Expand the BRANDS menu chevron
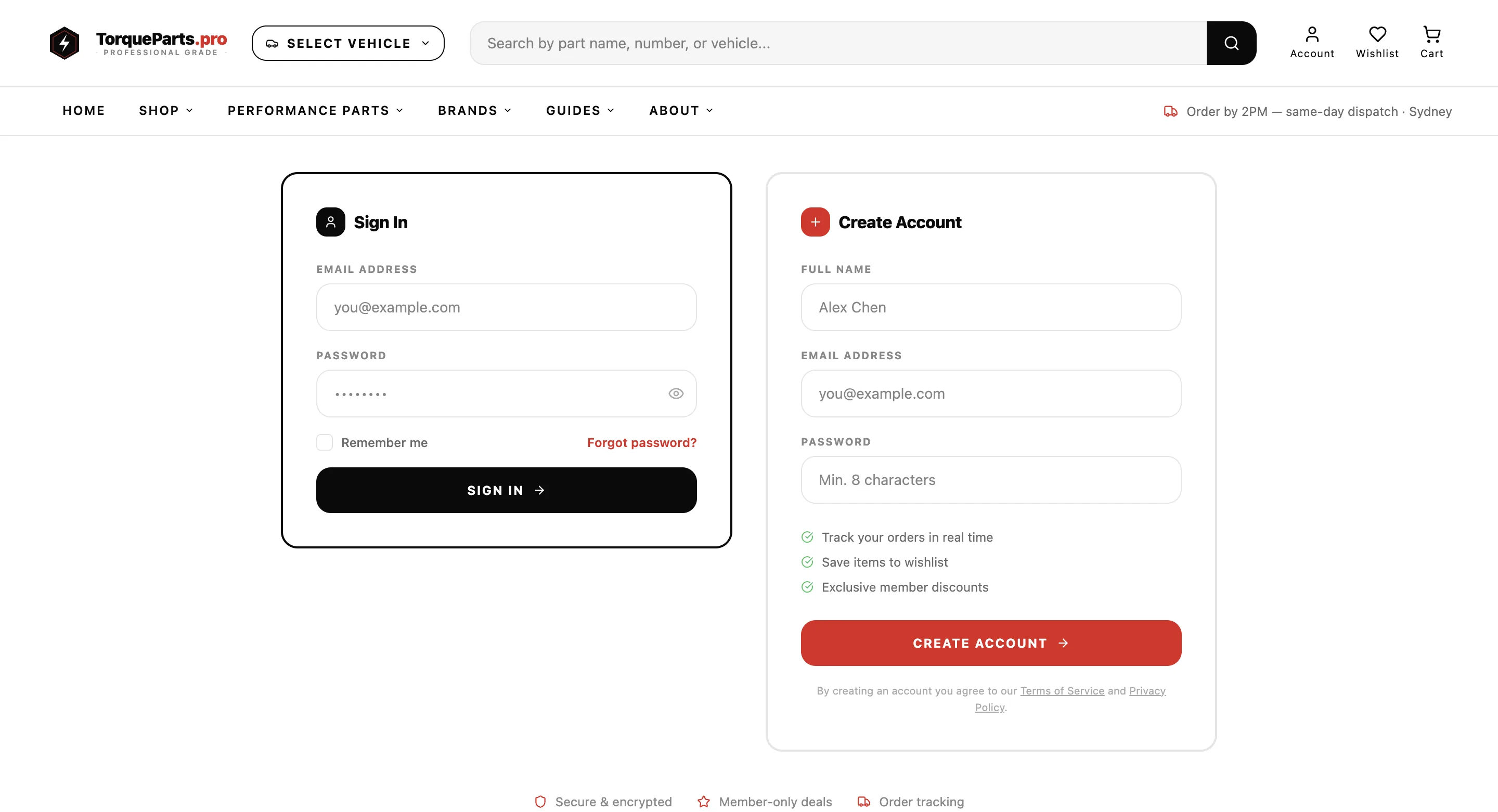The width and height of the screenshot is (1498, 812). [507, 110]
